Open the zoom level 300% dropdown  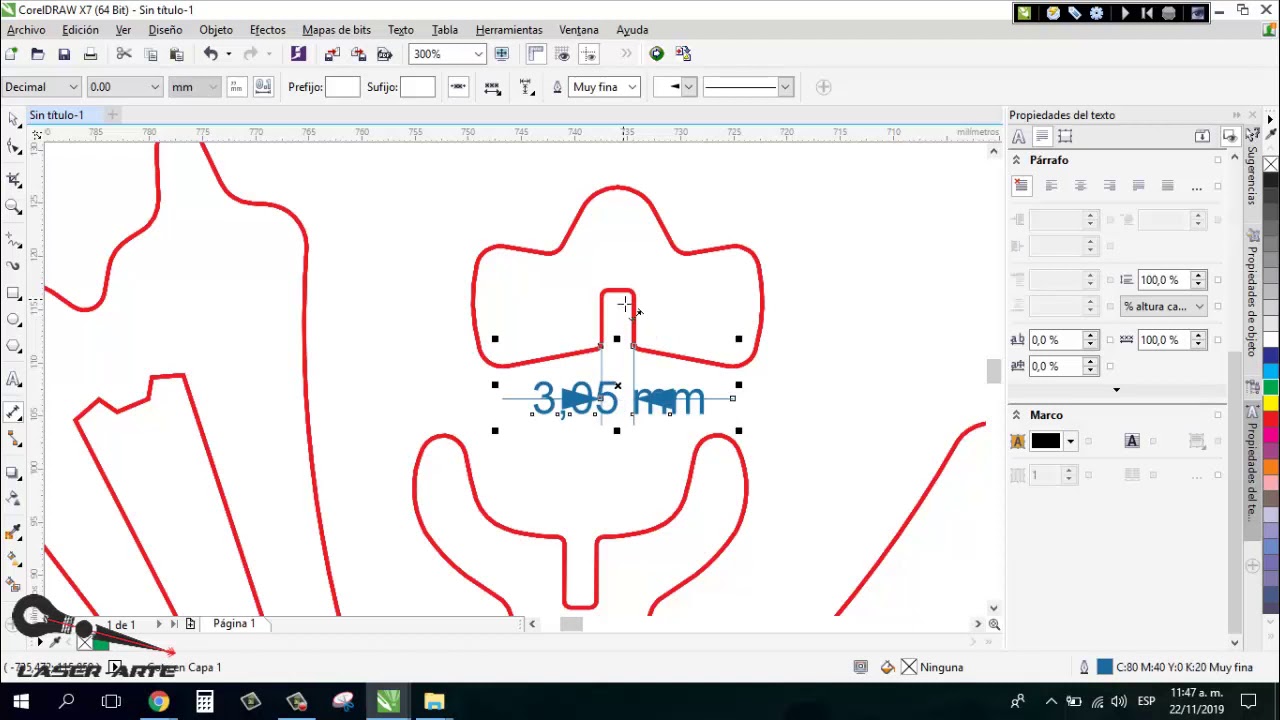tap(479, 54)
